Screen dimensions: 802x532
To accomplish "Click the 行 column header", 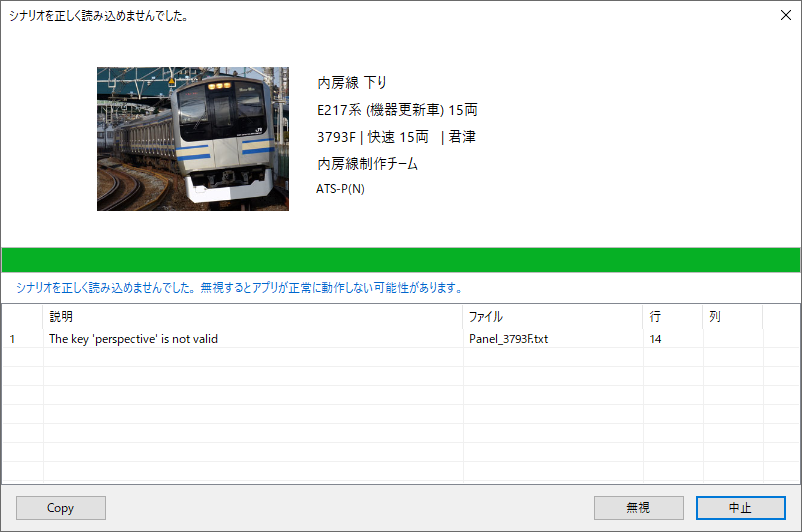I will point(655,317).
